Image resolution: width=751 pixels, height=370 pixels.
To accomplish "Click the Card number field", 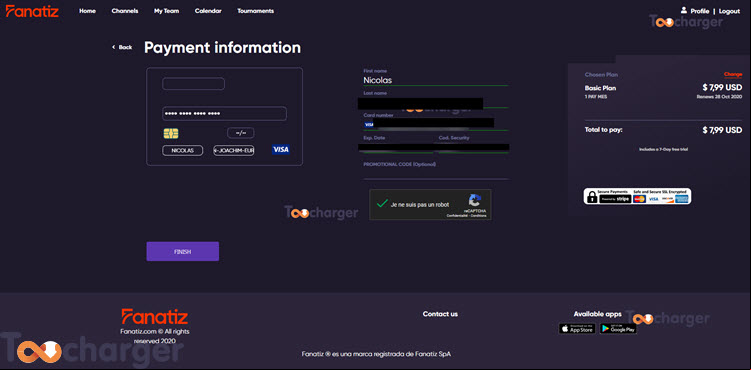I will 436,124.
